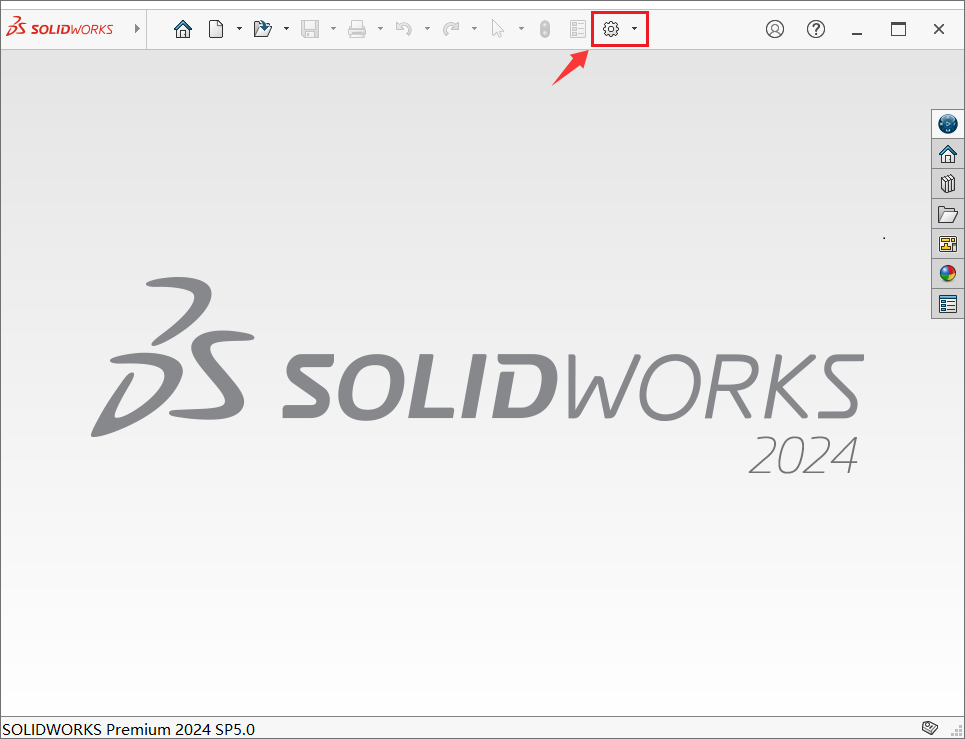Image resolution: width=965 pixels, height=739 pixels.
Task: Click the Redo arrow icon
Action: click(x=451, y=29)
